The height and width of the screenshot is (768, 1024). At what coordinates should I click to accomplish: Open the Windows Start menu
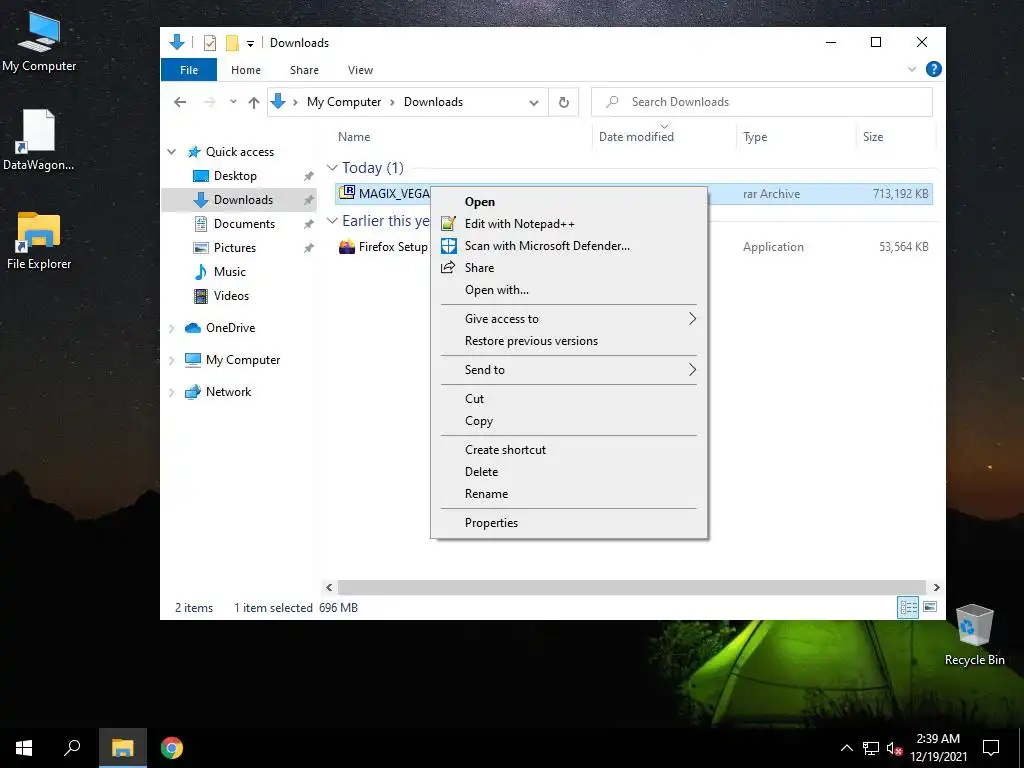[24, 748]
